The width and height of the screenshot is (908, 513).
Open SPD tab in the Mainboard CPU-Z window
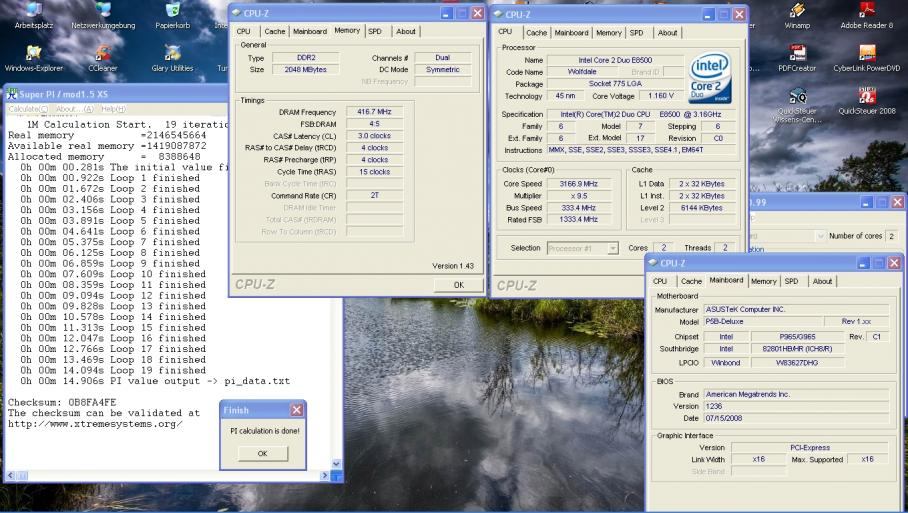(792, 281)
